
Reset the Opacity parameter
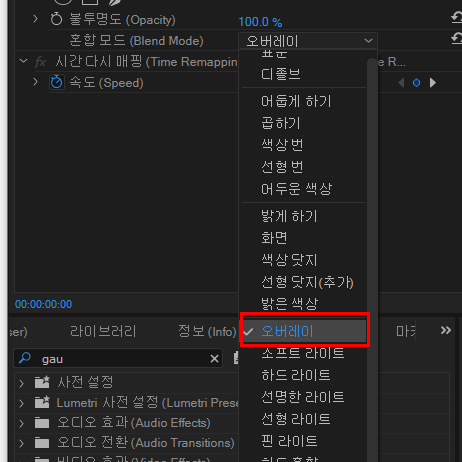click(457, 17)
